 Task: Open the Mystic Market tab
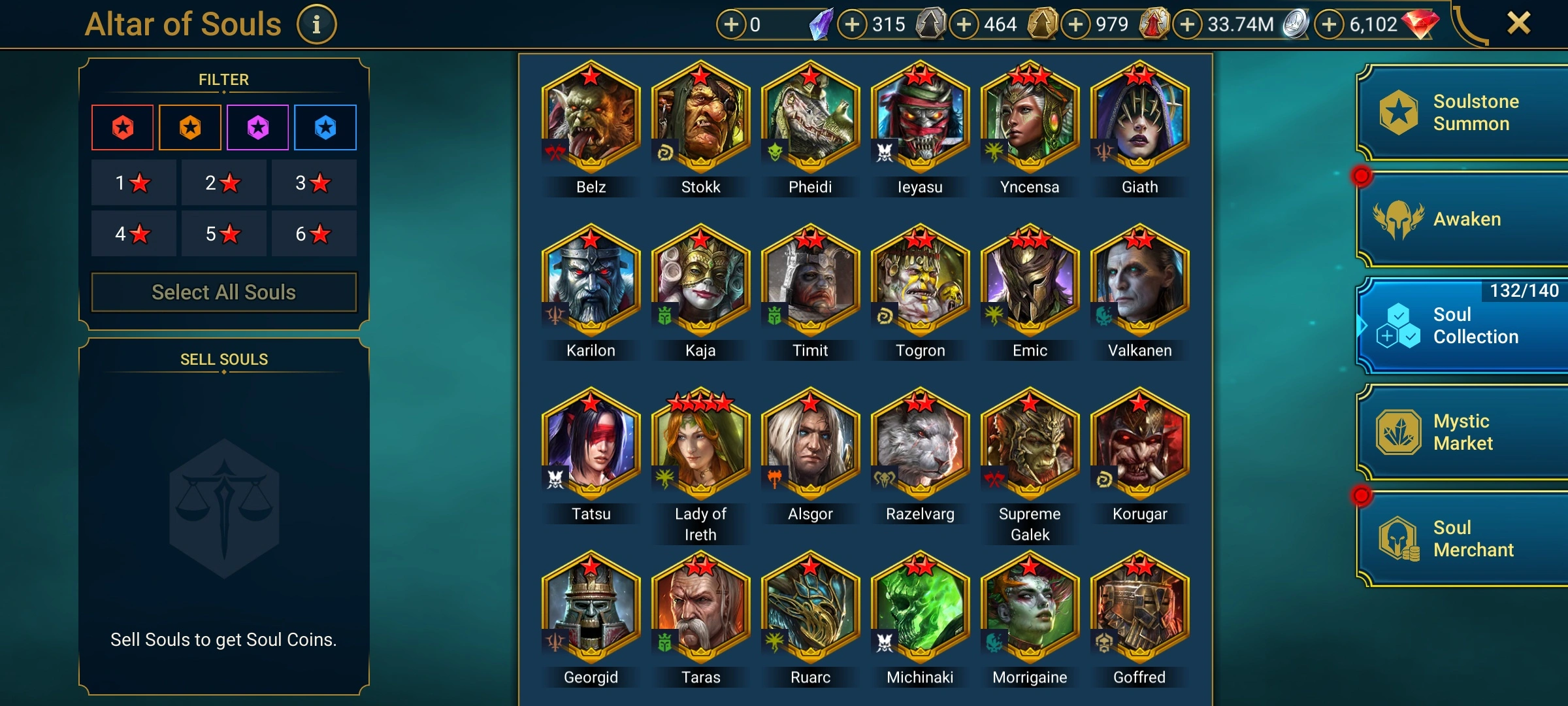click(1463, 432)
